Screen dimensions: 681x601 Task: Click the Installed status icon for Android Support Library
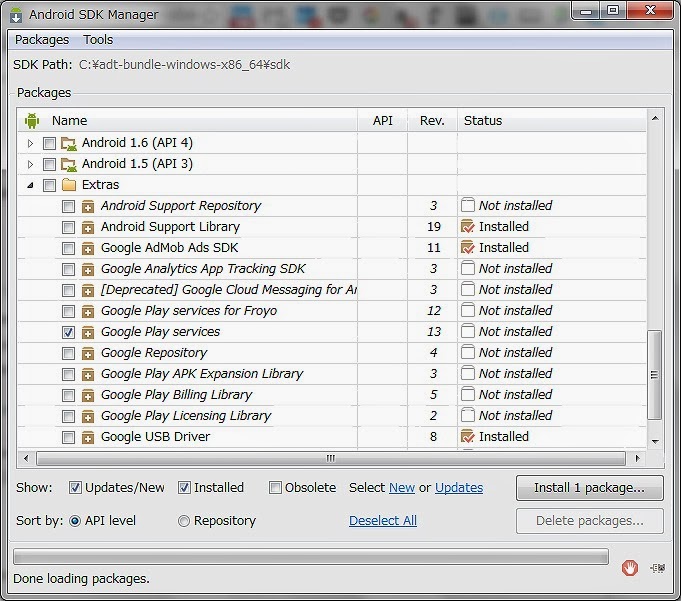tap(467, 226)
